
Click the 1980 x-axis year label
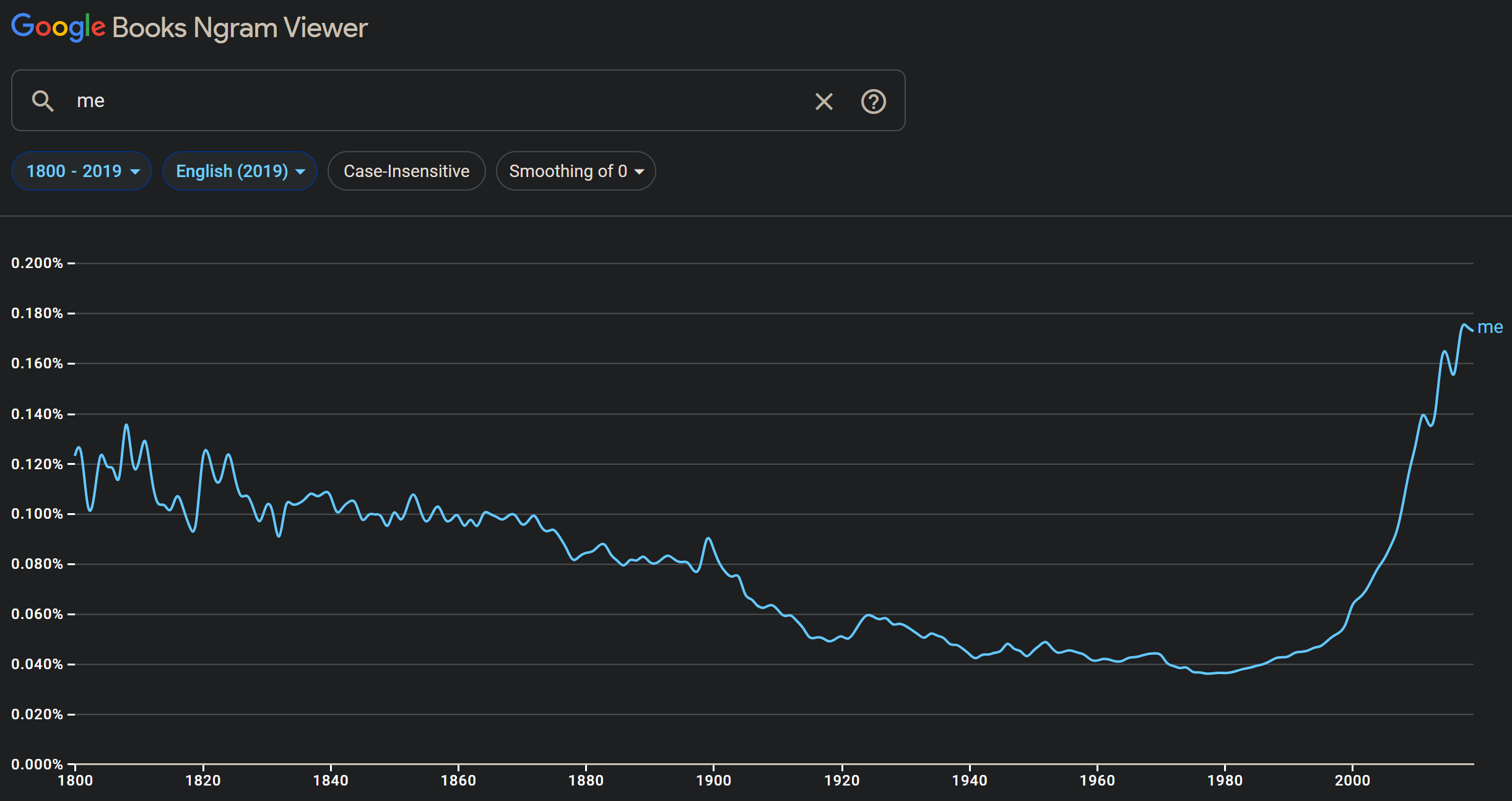coord(1225,781)
